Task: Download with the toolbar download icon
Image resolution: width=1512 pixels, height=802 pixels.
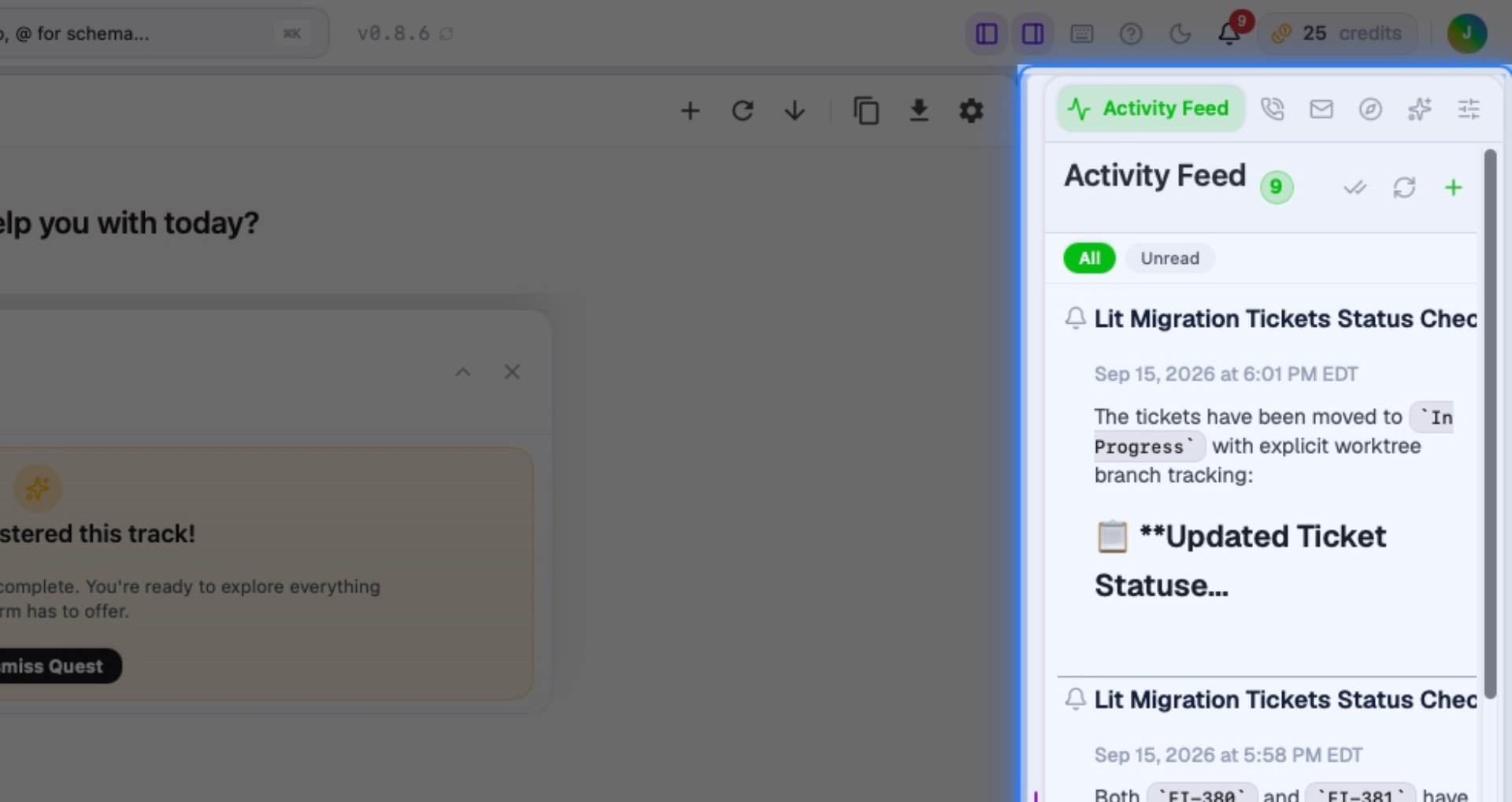Action: coord(918,110)
